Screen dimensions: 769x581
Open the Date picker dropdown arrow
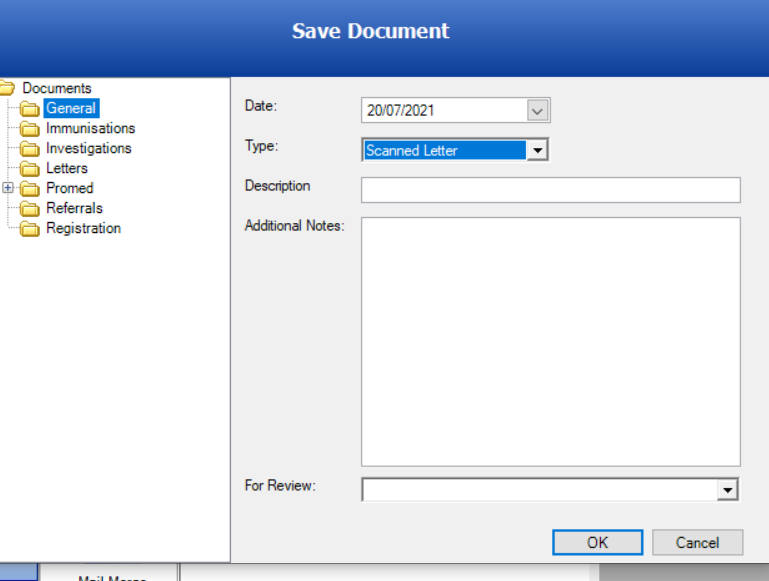(538, 110)
